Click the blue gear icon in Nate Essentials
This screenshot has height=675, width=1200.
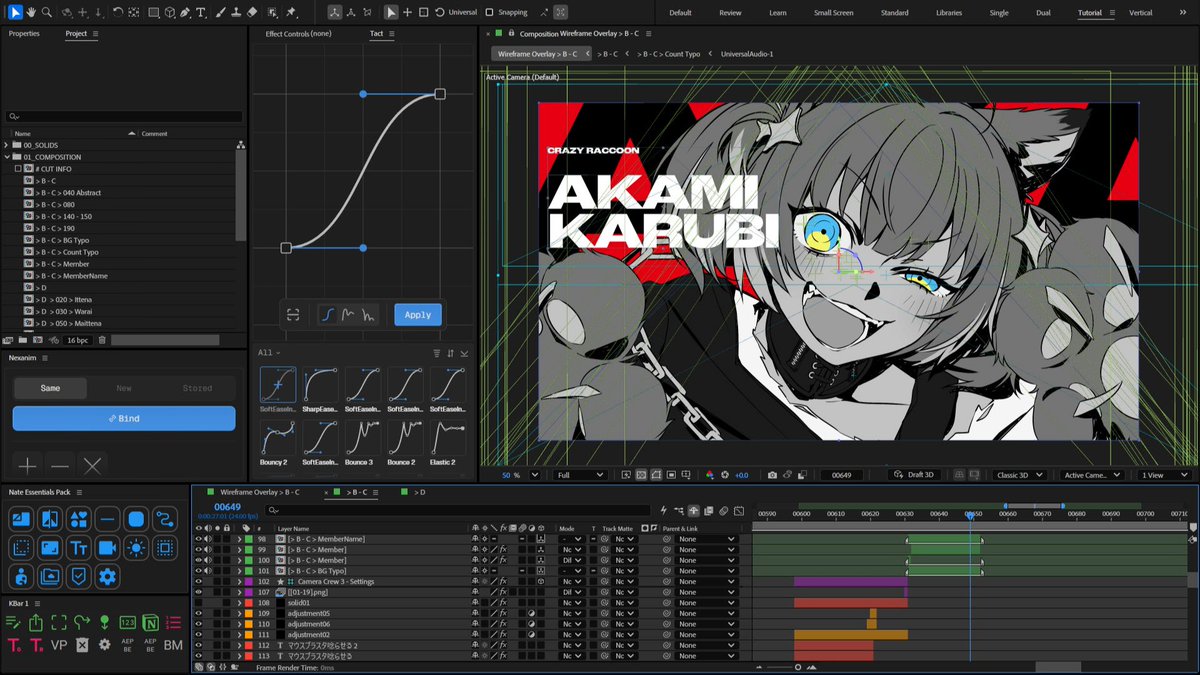(x=107, y=575)
